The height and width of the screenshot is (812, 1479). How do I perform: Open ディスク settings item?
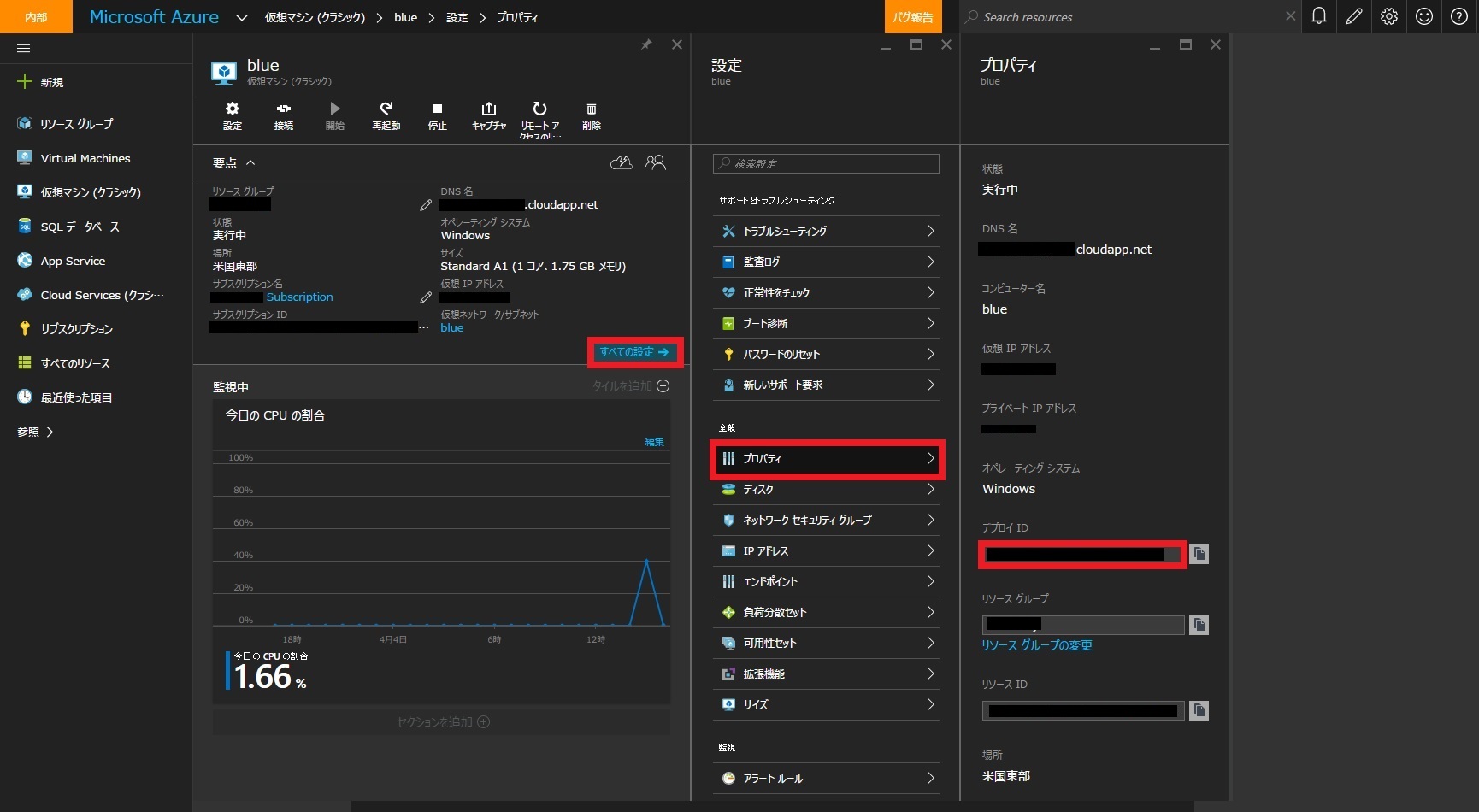(826, 490)
